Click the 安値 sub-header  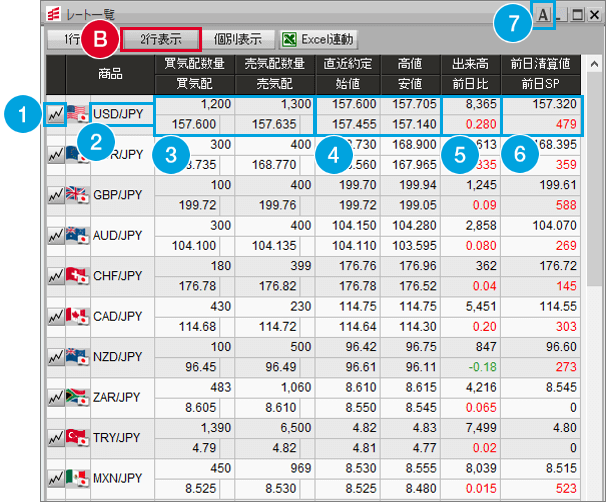tap(410, 84)
